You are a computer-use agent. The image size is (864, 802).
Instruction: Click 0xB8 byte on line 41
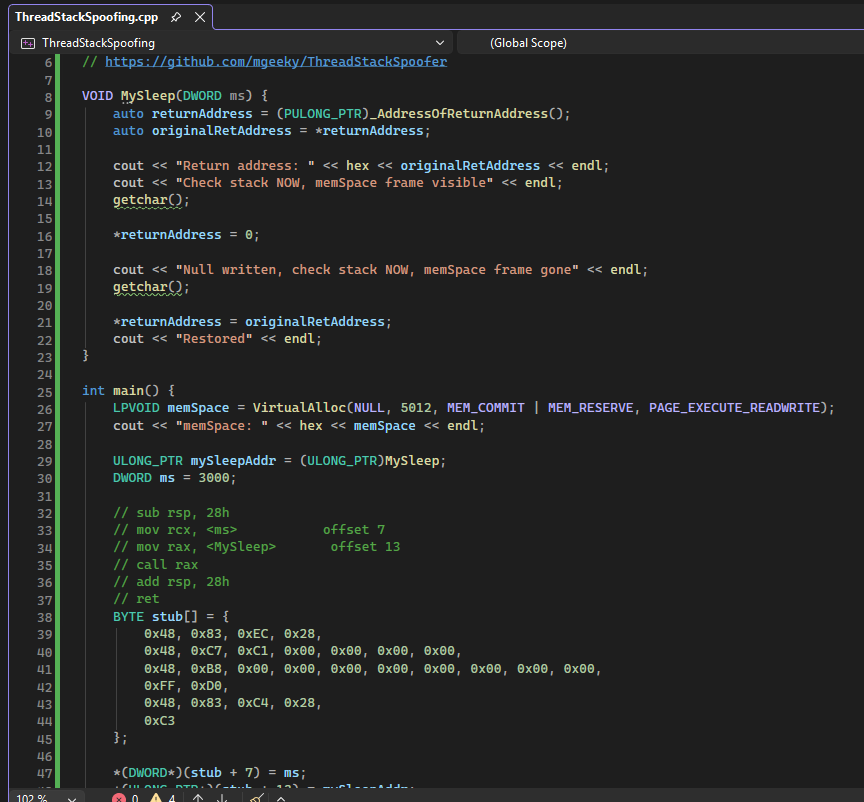point(206,669)
